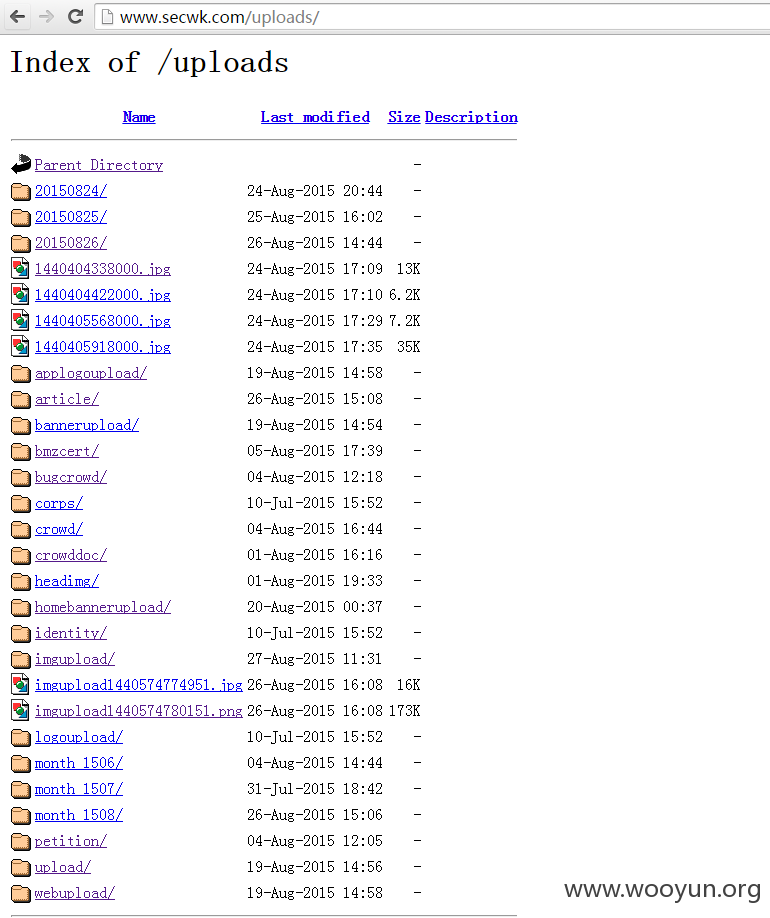Open the 20150825/ folder link

[x=71, y=217]
